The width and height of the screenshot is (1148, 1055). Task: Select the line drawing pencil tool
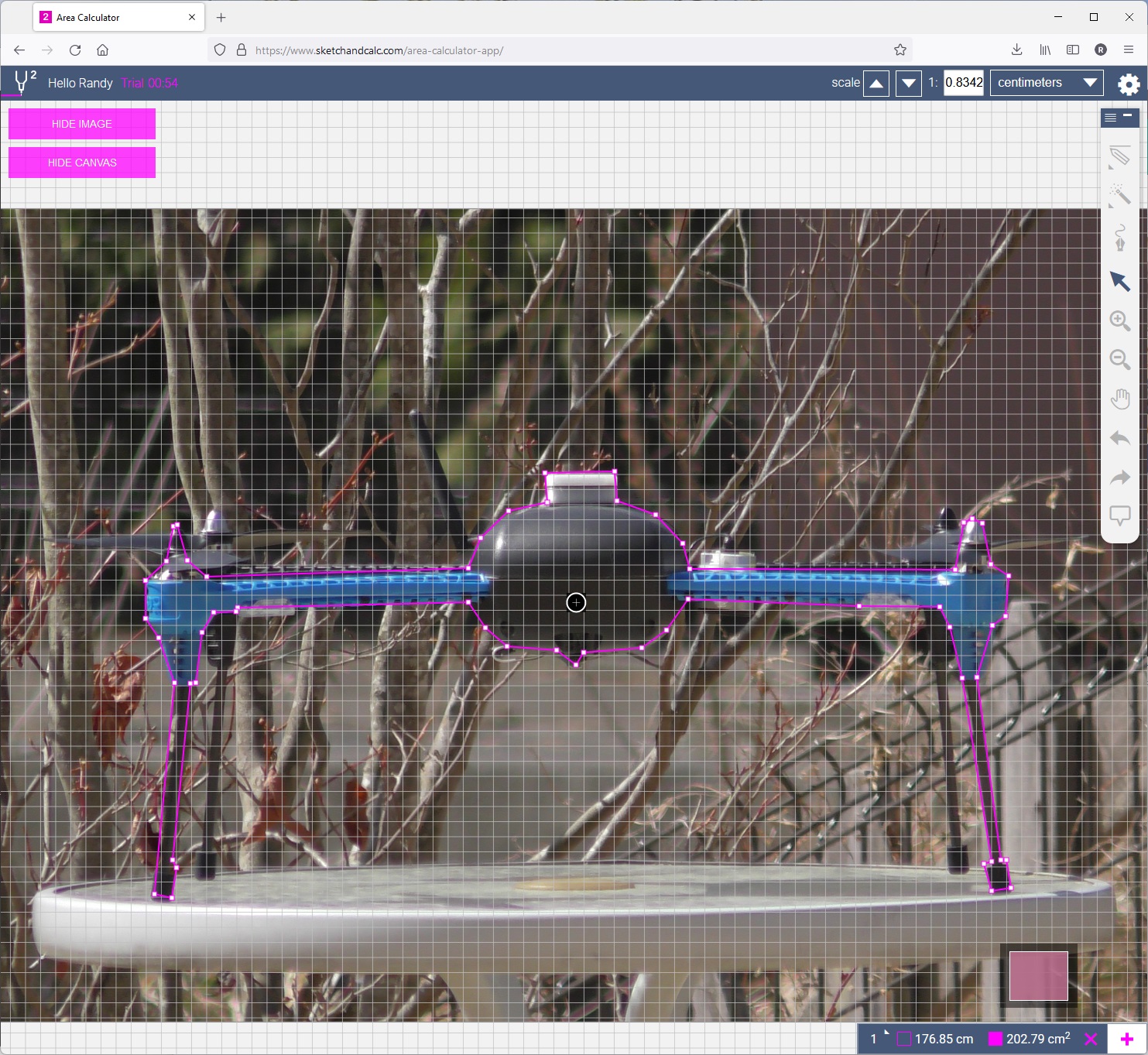point(1119,156)
